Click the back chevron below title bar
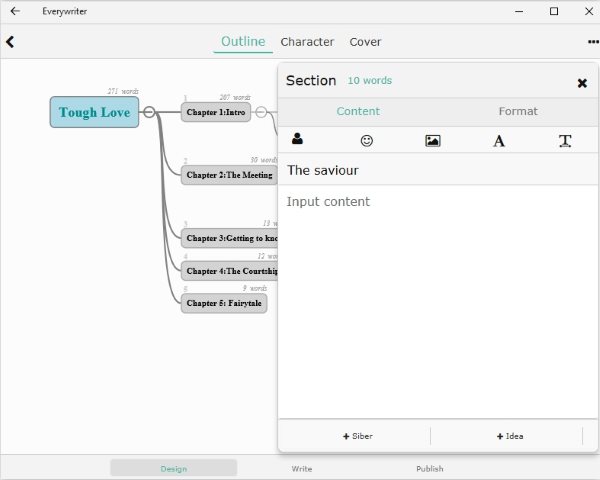The width and height of the screenshot is (600, 480). coord(10,42)
